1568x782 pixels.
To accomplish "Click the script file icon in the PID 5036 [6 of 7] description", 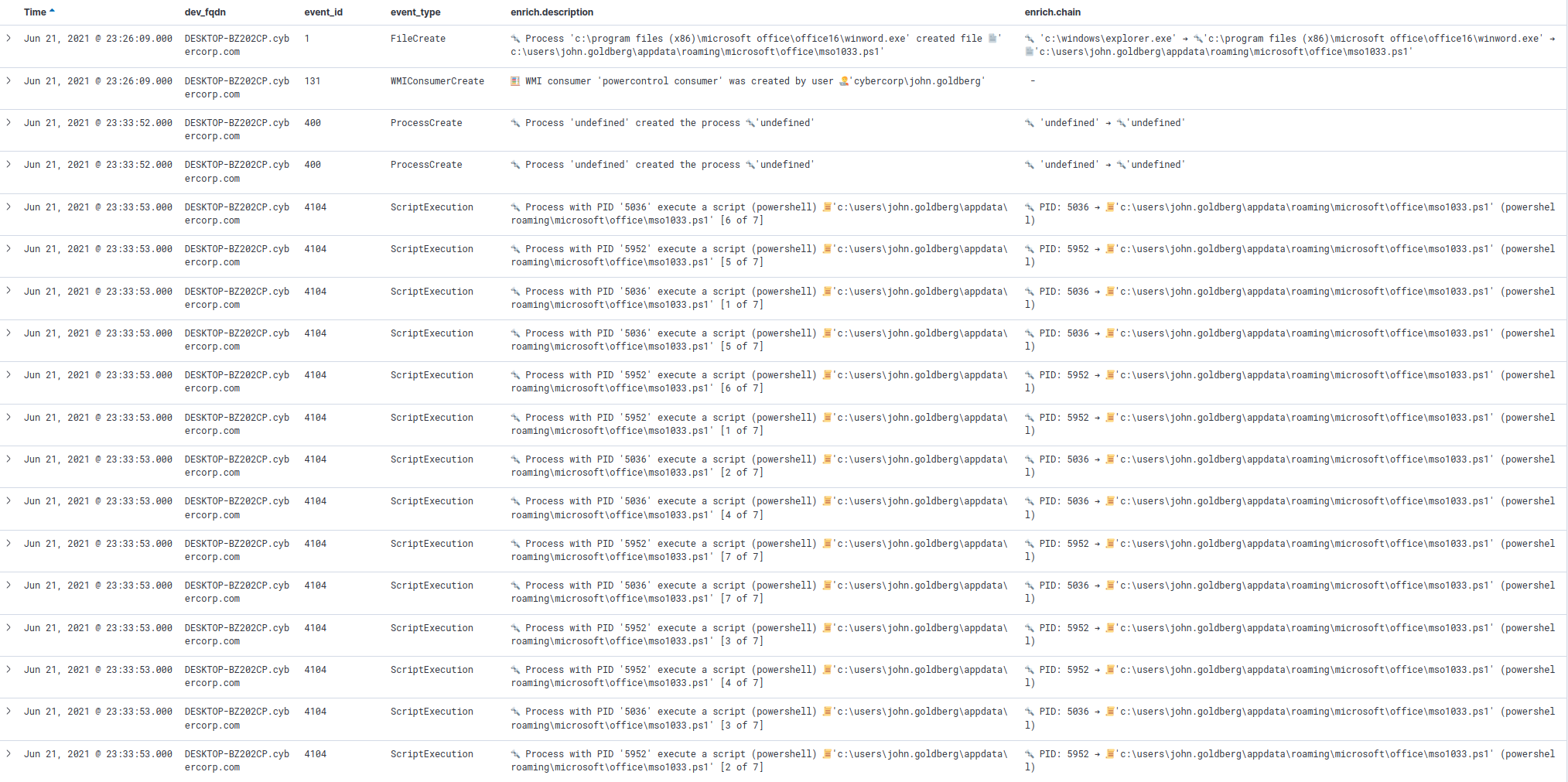I will pos(827,207).
